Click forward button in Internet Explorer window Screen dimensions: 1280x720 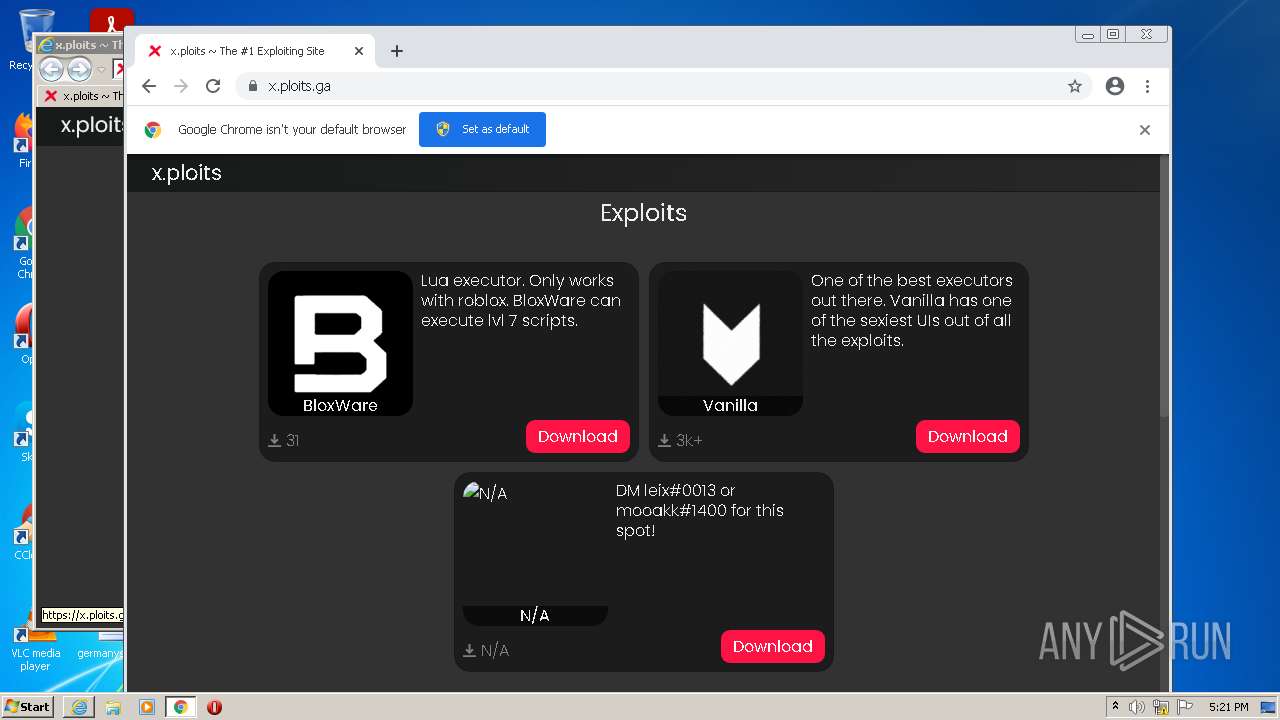(x=79, y=69)
